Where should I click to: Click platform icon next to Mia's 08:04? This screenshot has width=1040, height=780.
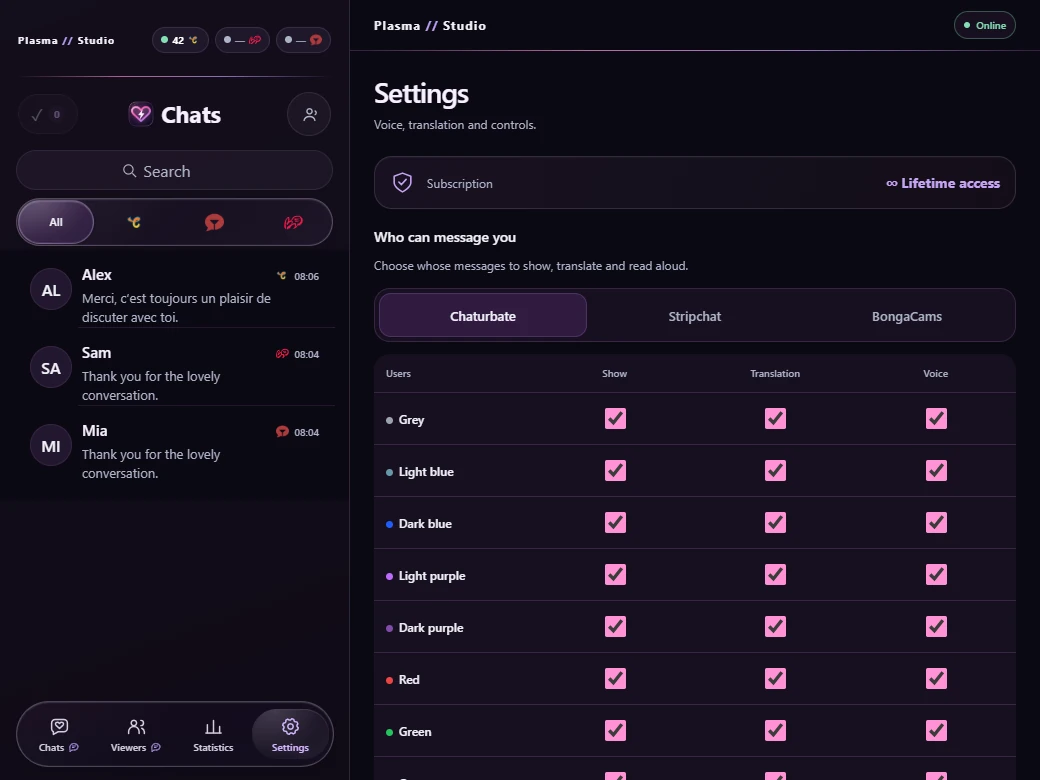(x=282, y=432)
